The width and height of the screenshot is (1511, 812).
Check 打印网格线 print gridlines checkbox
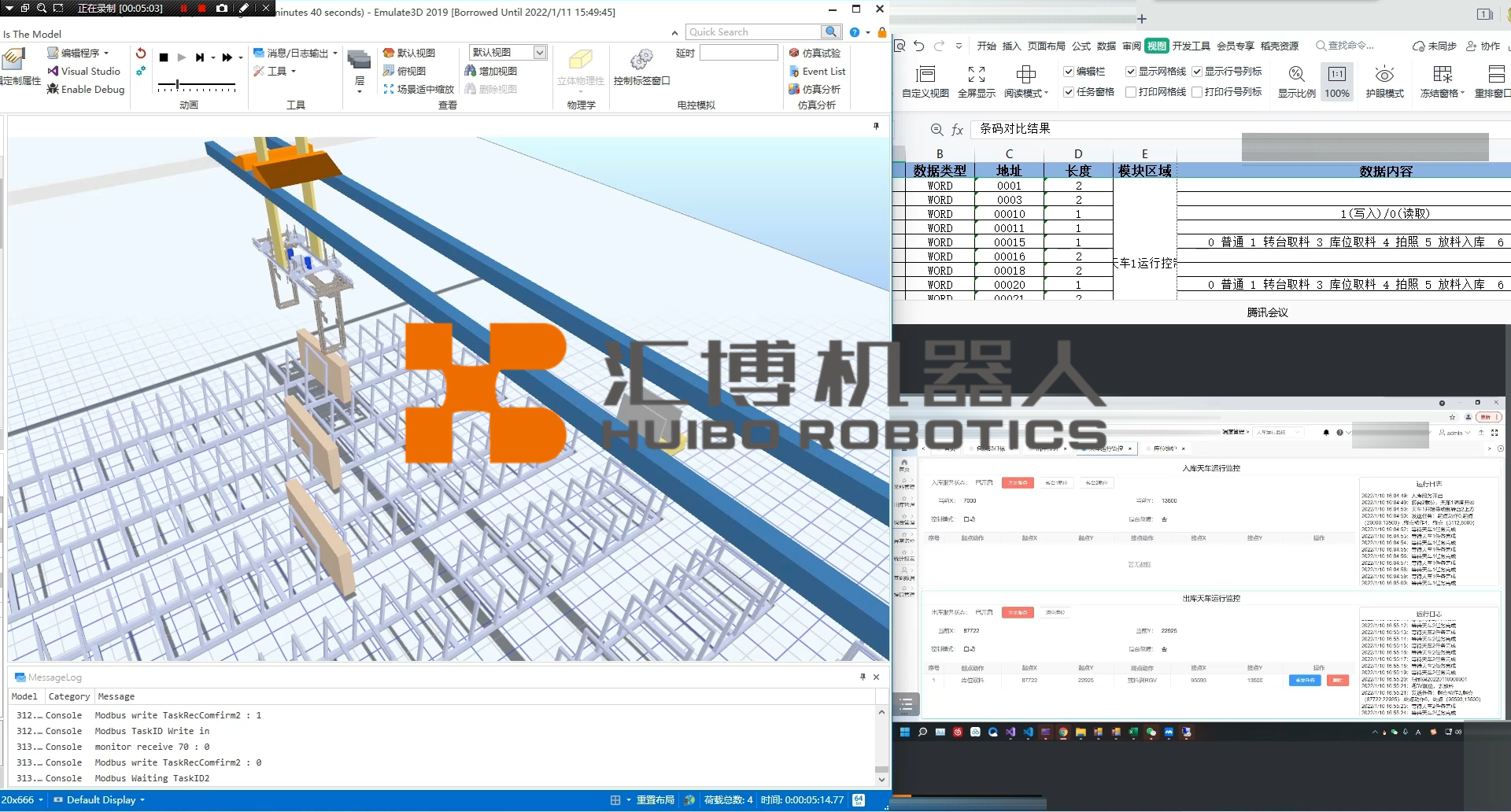1131,92
